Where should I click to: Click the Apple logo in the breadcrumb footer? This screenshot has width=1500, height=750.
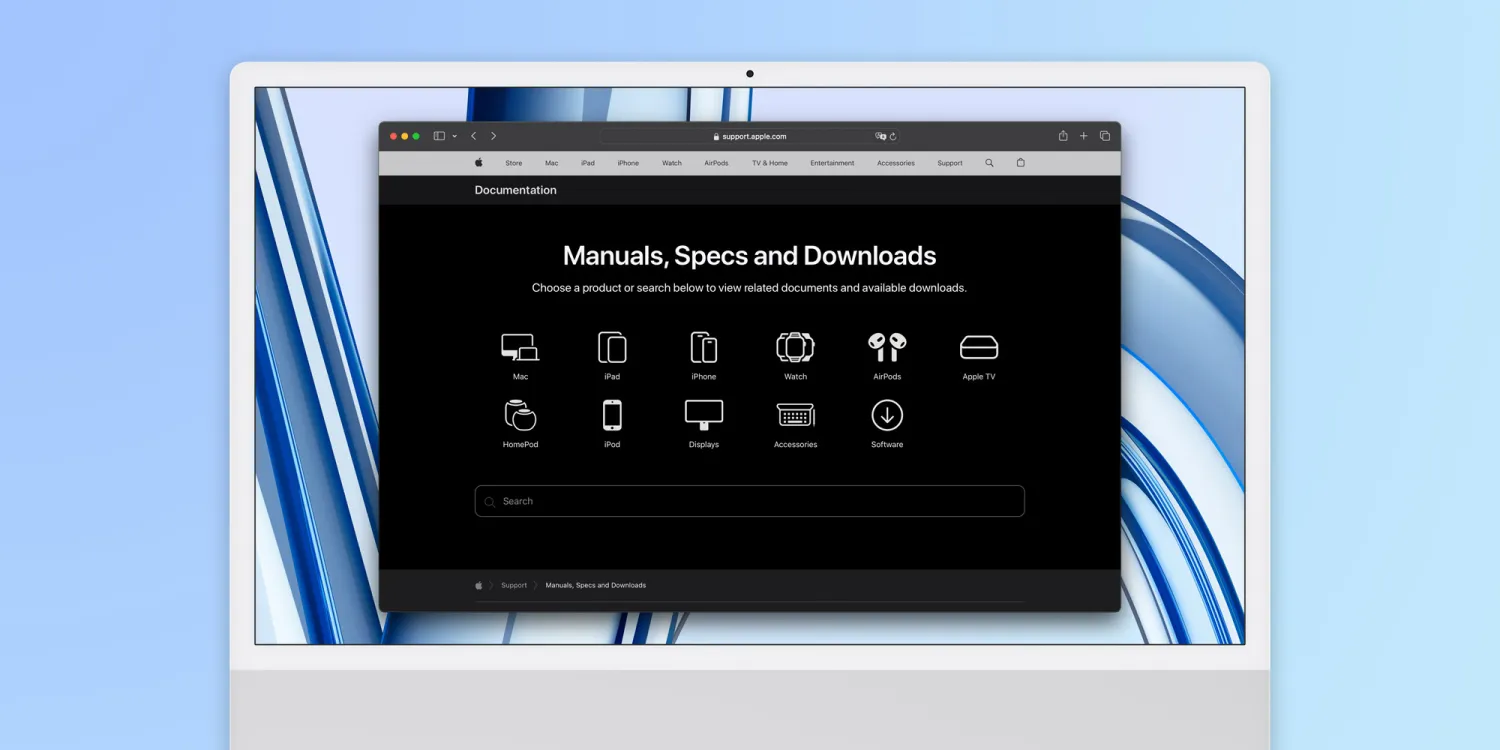[479, 585]
